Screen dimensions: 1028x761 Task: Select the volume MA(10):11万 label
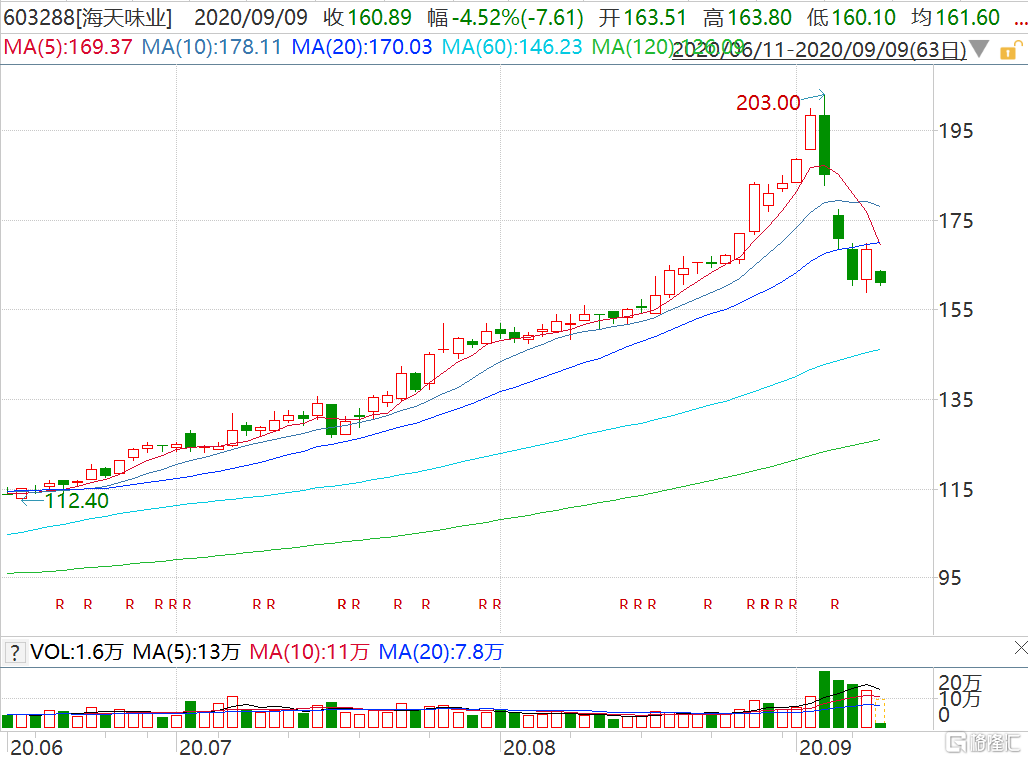309,652
